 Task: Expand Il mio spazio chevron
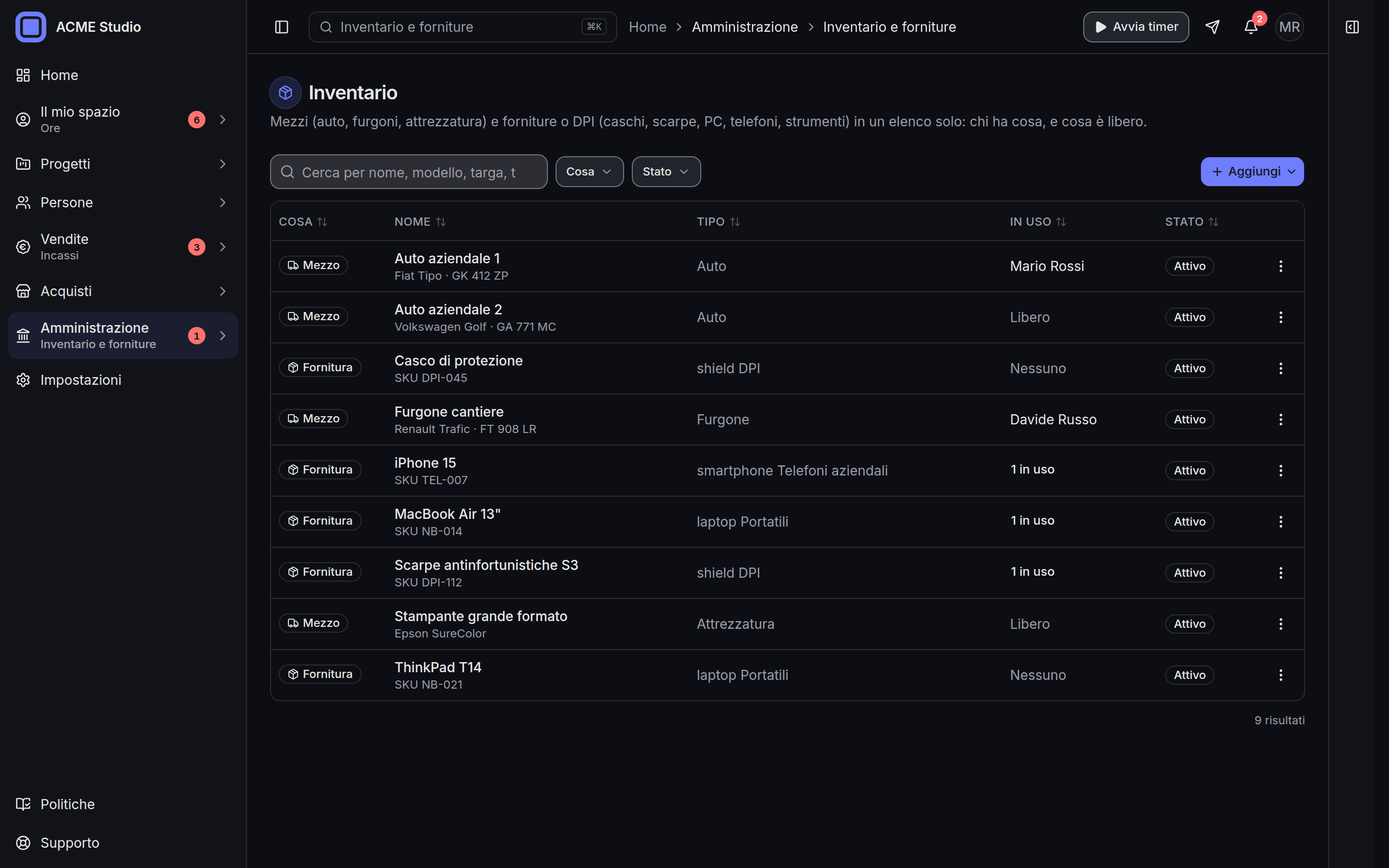click(x=223, y=120)
